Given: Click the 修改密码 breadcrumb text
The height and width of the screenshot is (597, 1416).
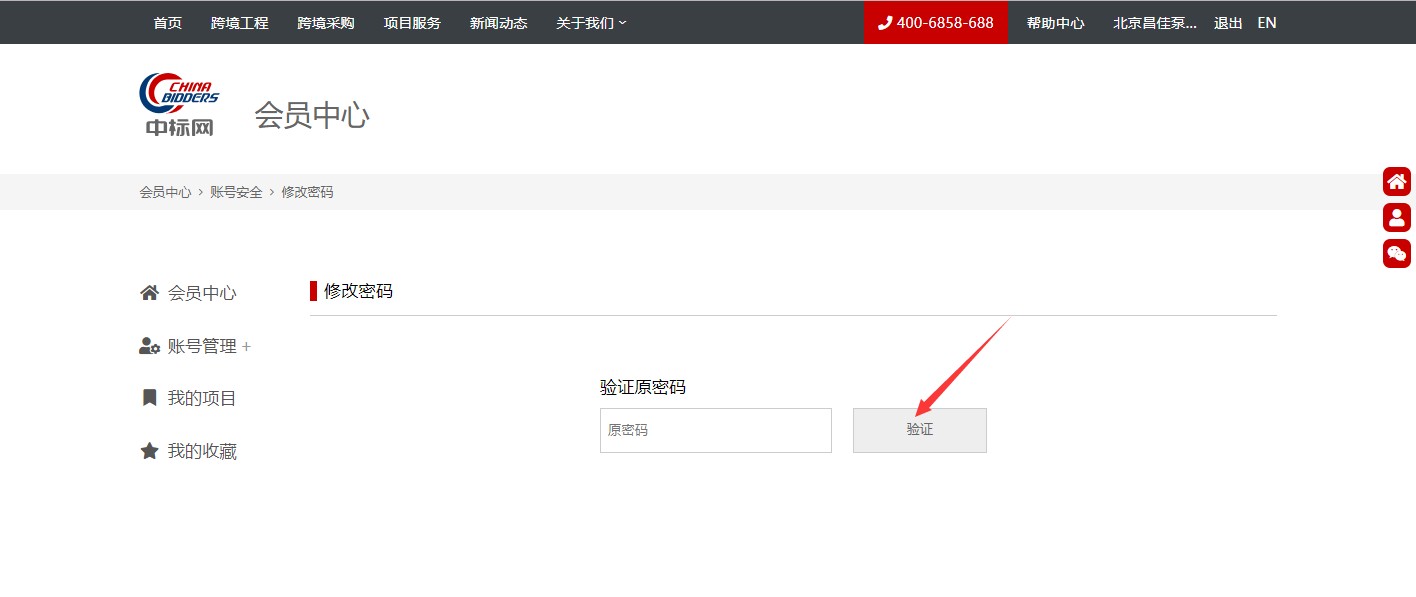Looking at the screenshot, I should pos(307,192).
